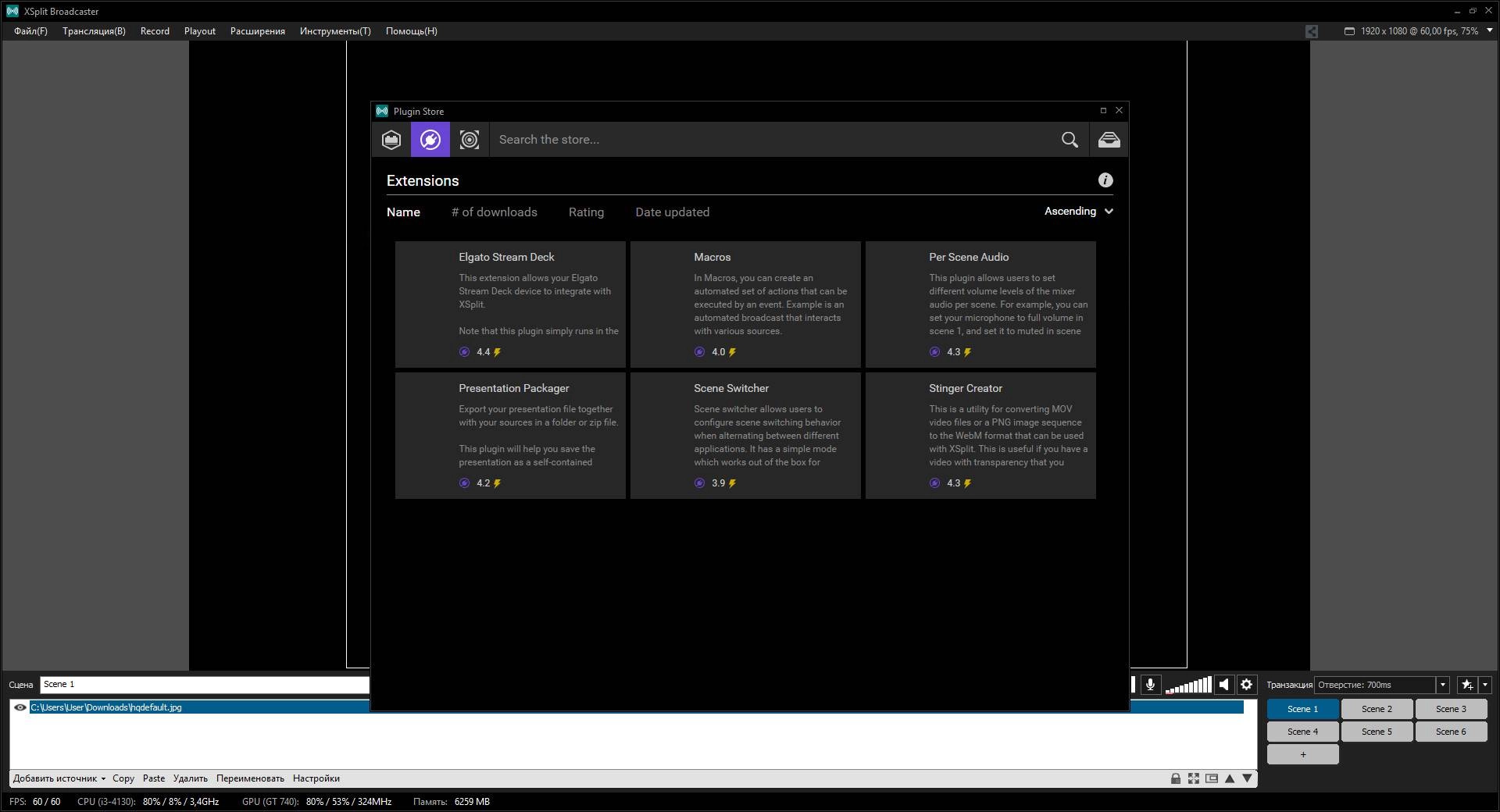Sort extensions by number of downloads
Image resolution: width=1500 pixels, height=812 pixels.
tap(495, 212)
